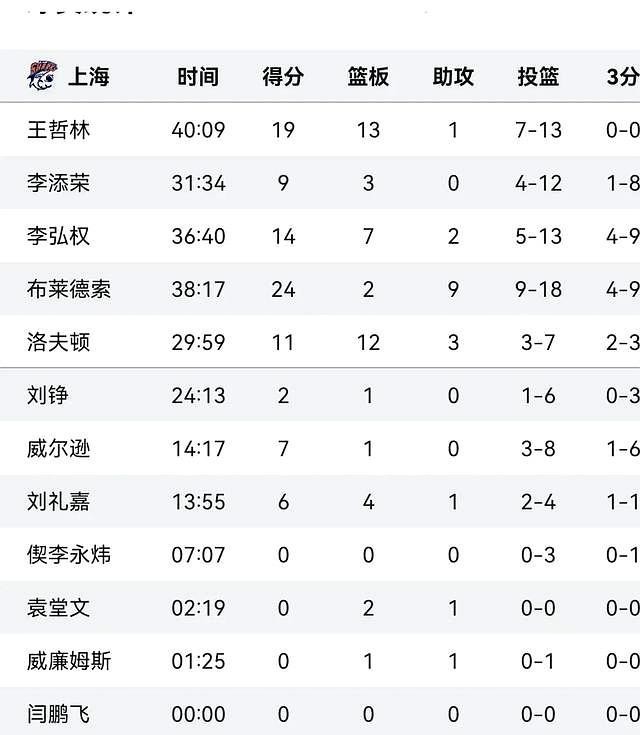This screenshot has height=735, width=640.
Task: Open player 刘铮's stats row
Action: [48, 395]
